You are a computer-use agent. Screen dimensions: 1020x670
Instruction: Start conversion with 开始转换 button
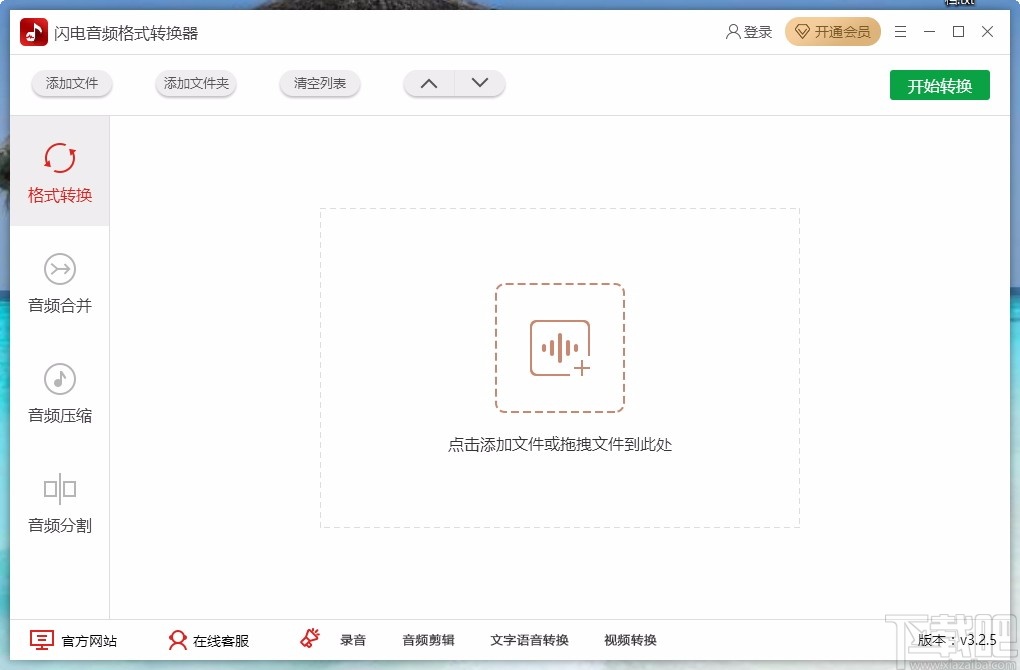939,85
